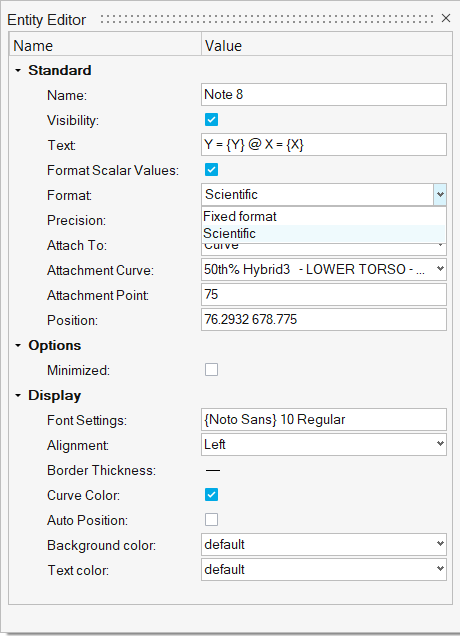This screenshot has height=636, width=460.
Task: Uncheck the Visibility checkbox
Action: pos(211,120)
